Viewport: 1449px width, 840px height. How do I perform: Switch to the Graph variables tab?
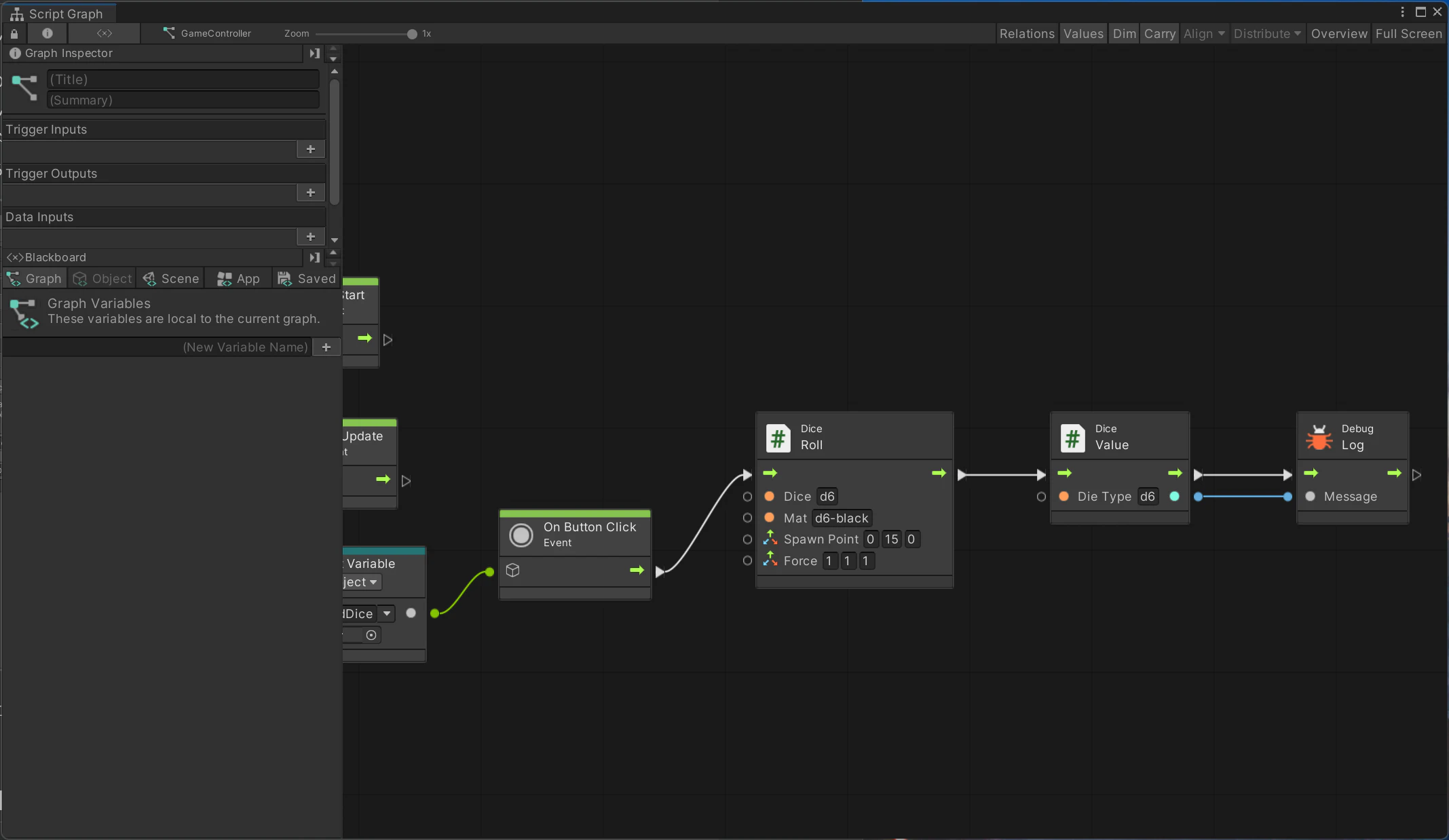click(x=35, y=279)
